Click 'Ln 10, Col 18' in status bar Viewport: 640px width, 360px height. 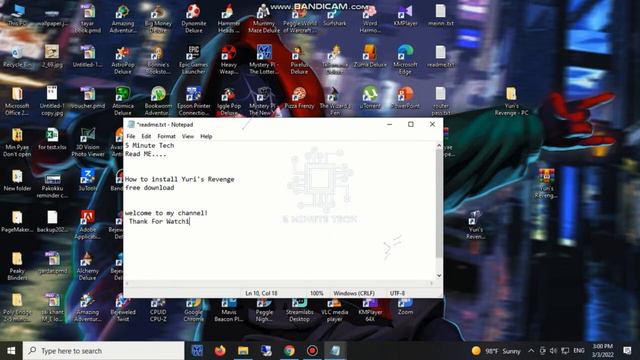tap(261, 293)
